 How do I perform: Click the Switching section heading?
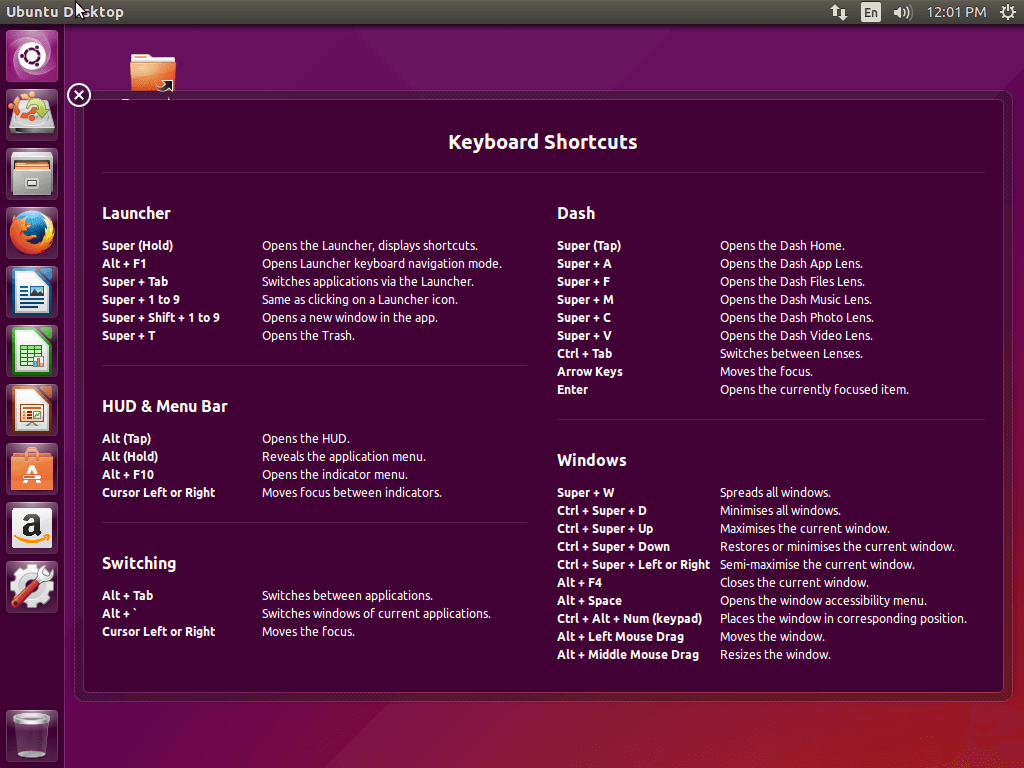tap(139, 564)
